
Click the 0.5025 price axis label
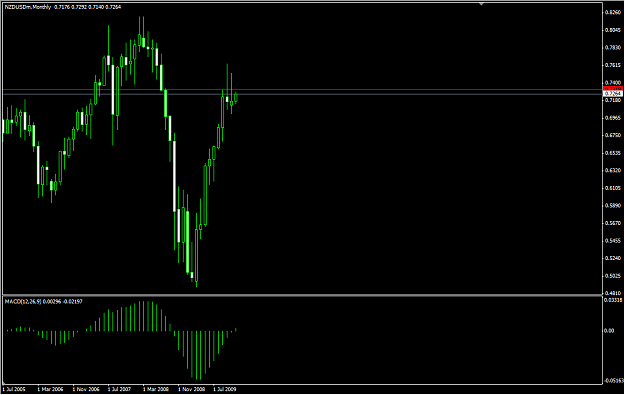613,276
